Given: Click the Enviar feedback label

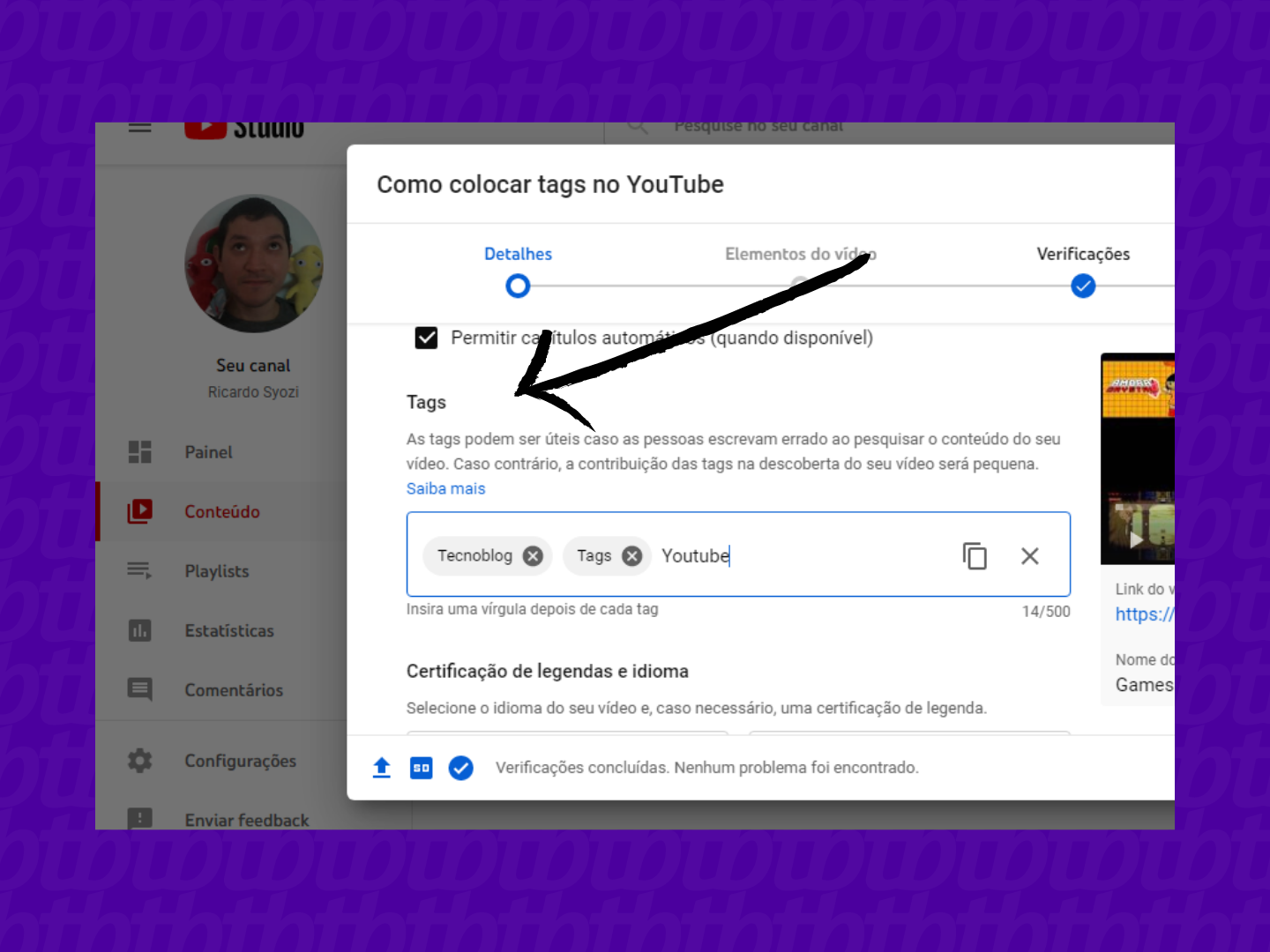Looking at the screenshot, I should [247, 820].
